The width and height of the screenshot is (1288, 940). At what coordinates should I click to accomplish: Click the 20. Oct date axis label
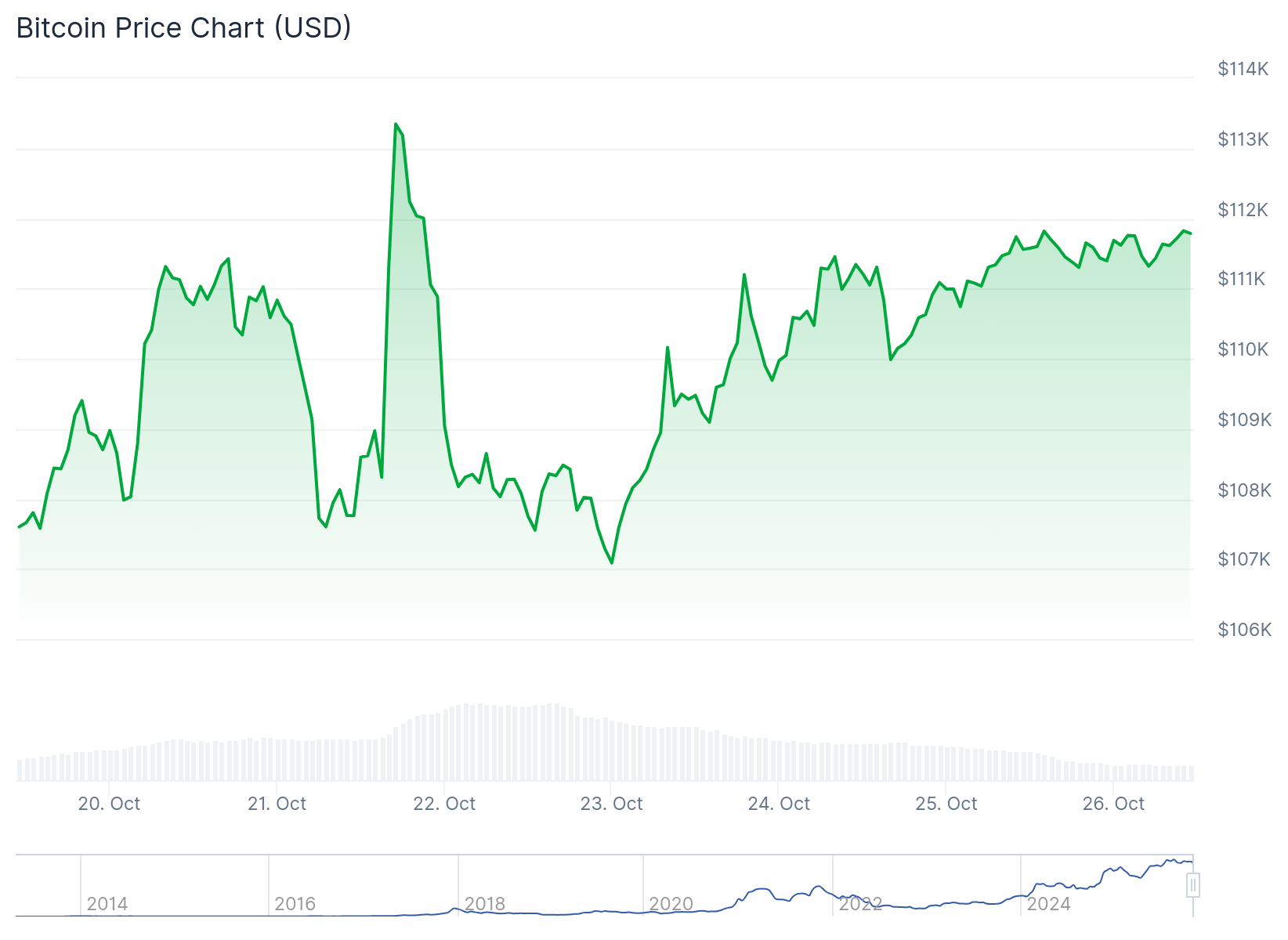[x=109, y=804]
